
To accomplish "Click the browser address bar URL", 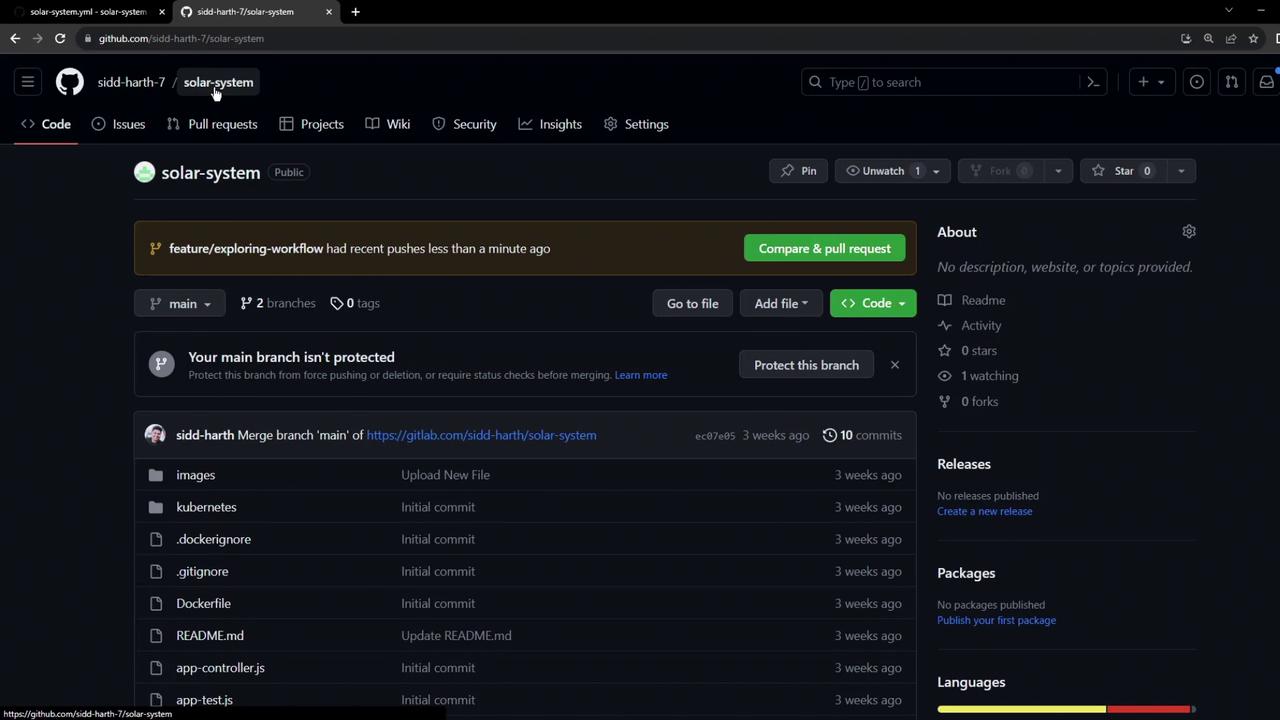I will pyautogui.click(x=181, y=38).
